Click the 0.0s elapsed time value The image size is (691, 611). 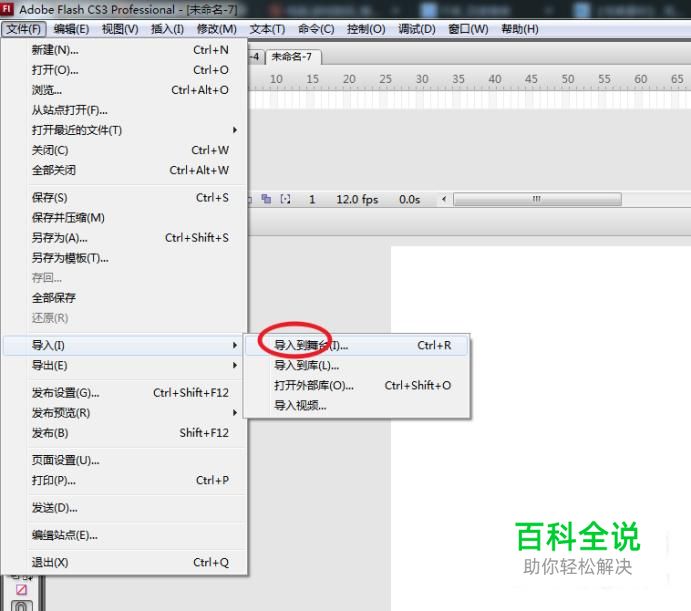pyautogui.click(x=409, y=199)
